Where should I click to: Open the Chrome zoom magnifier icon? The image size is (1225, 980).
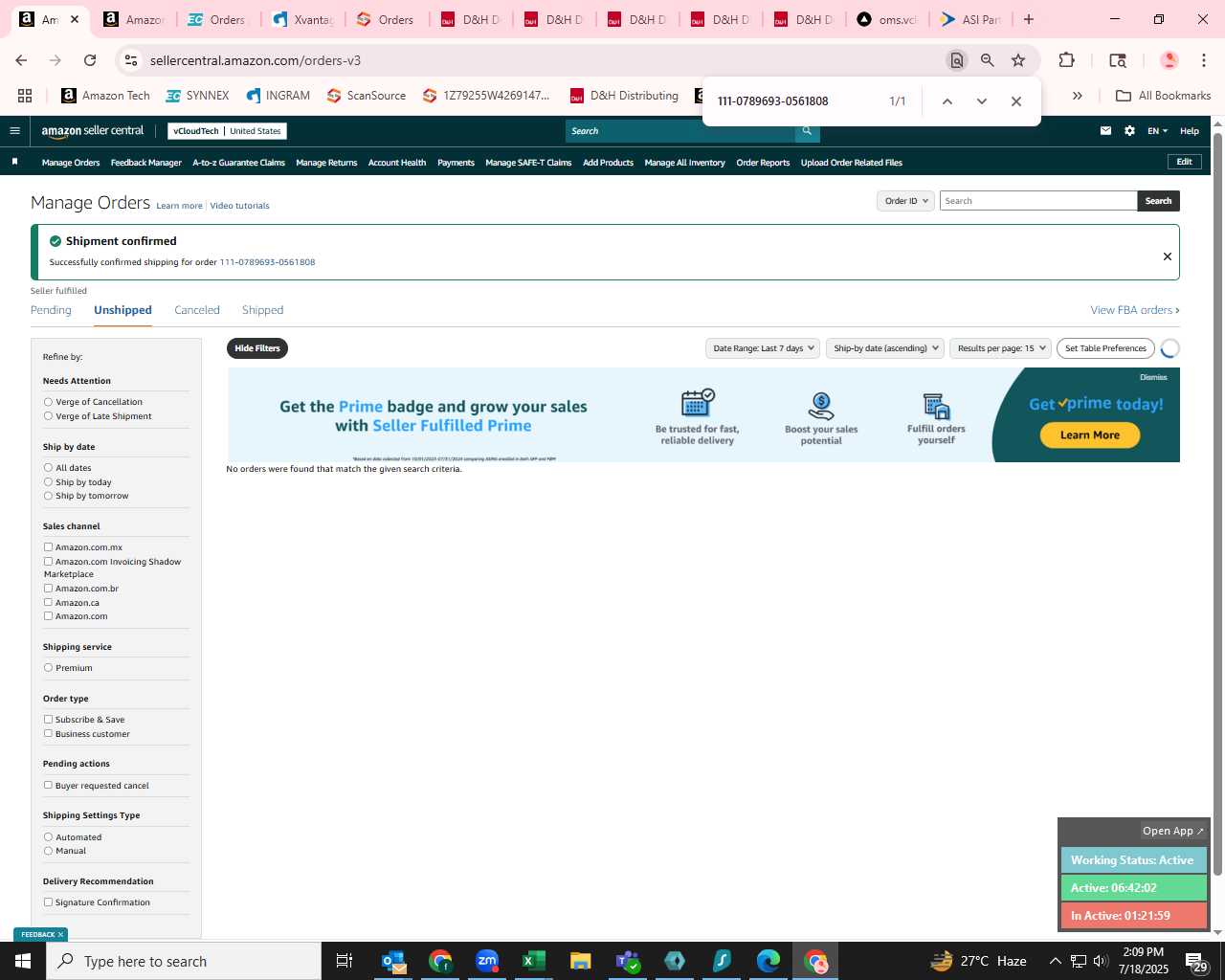(x=988, y=60)
